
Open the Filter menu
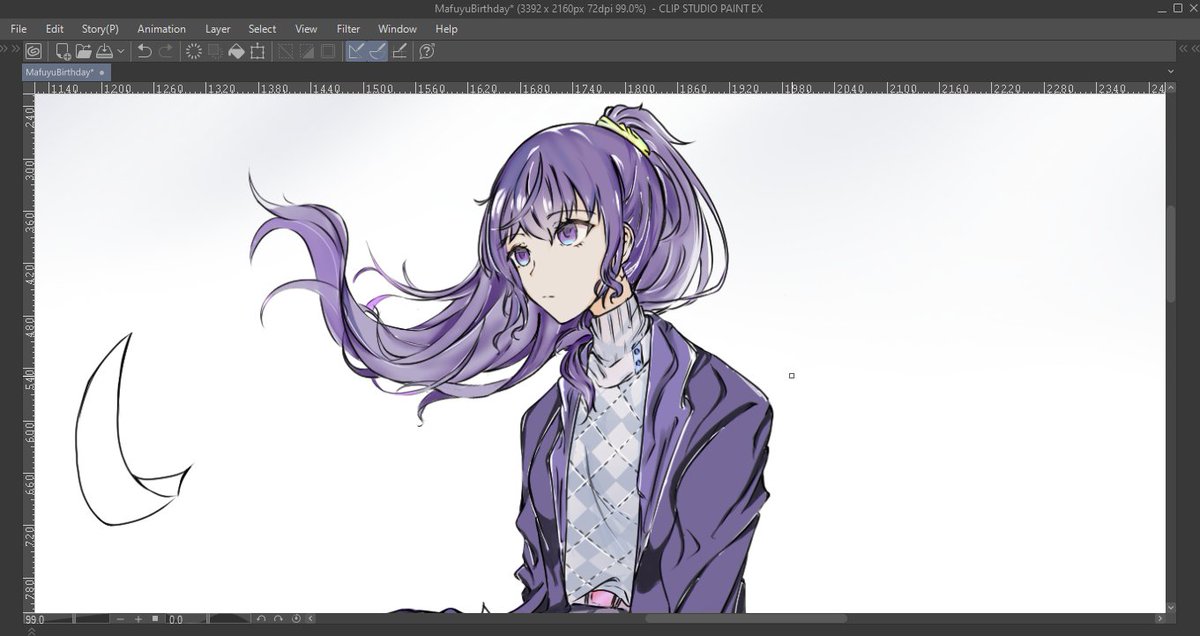[348, 29]
